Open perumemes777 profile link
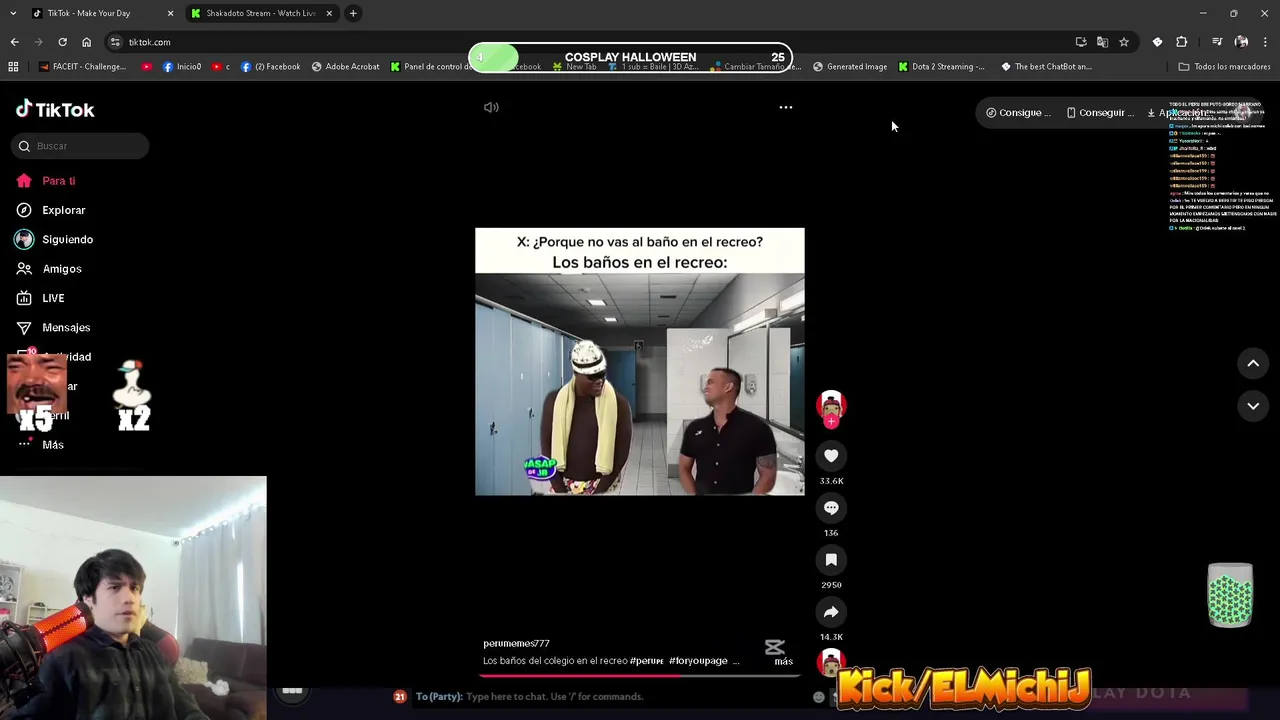This screenshot has width=1280, height=720. [516, 643]
